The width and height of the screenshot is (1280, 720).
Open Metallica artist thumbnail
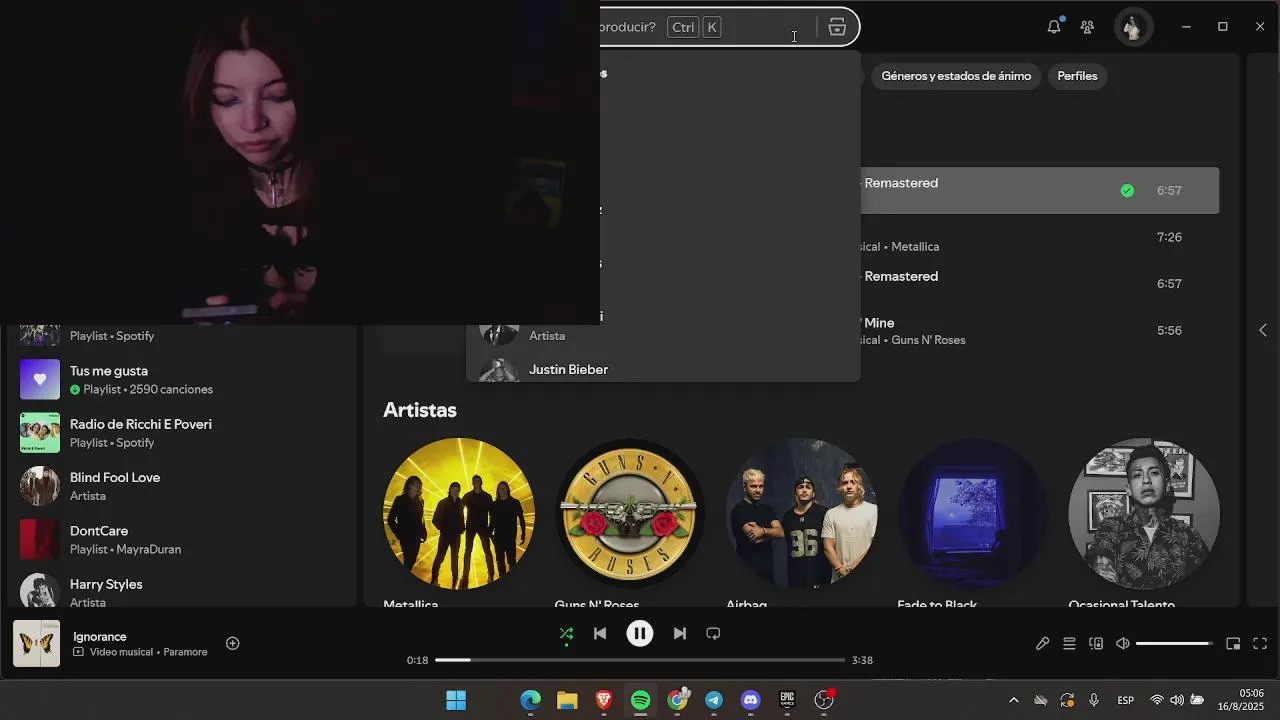pyautogui.click(x=459, y=514)
